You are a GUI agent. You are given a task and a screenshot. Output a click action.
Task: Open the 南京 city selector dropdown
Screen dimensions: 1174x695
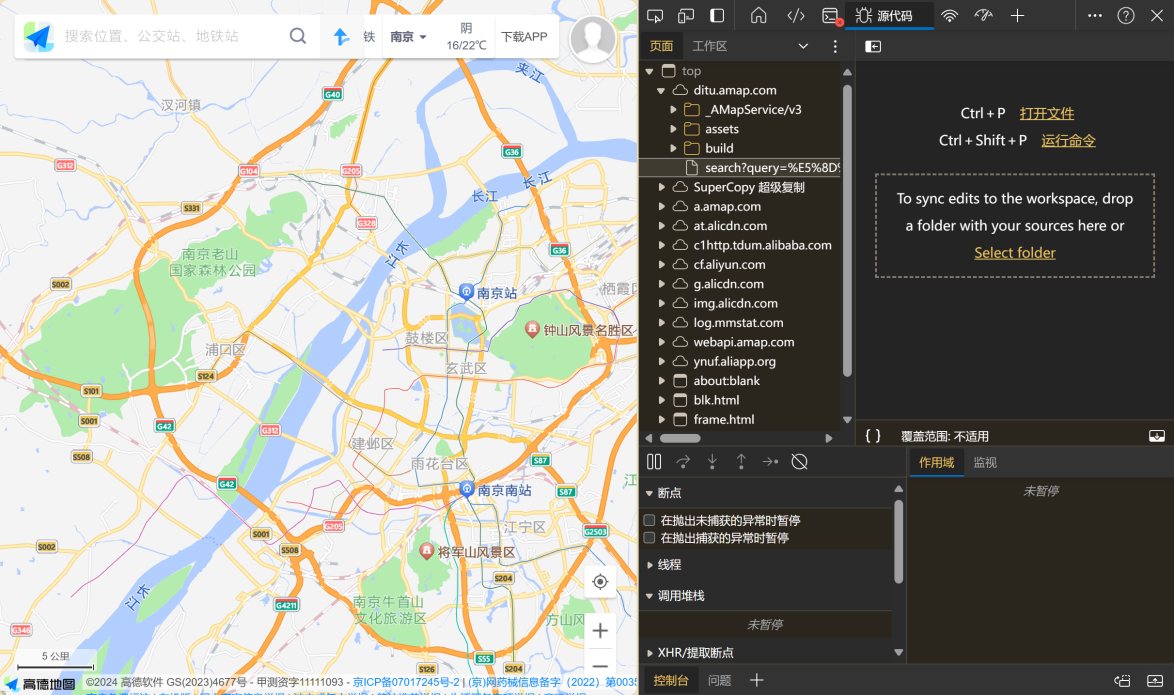[x=408, y=36]
